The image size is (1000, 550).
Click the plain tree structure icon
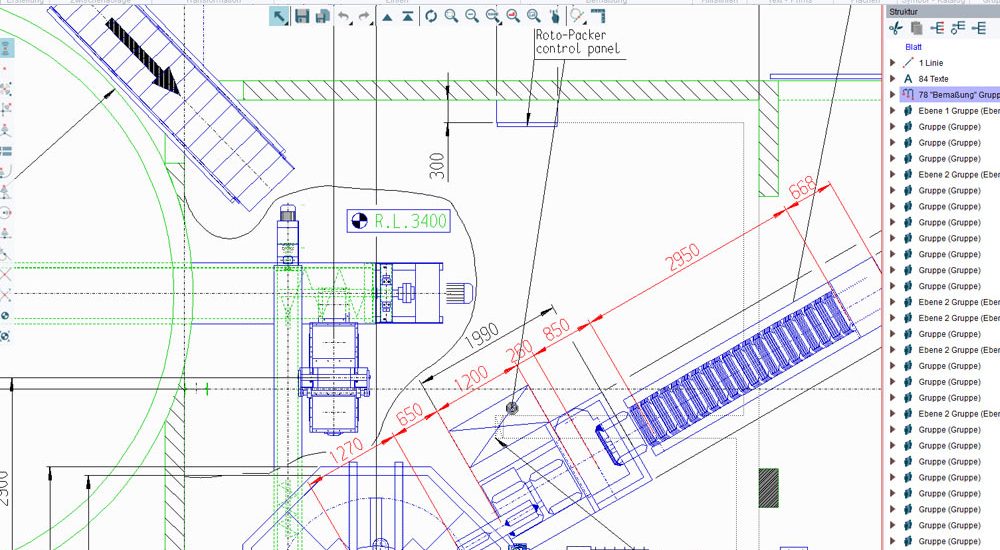(978, 28)
